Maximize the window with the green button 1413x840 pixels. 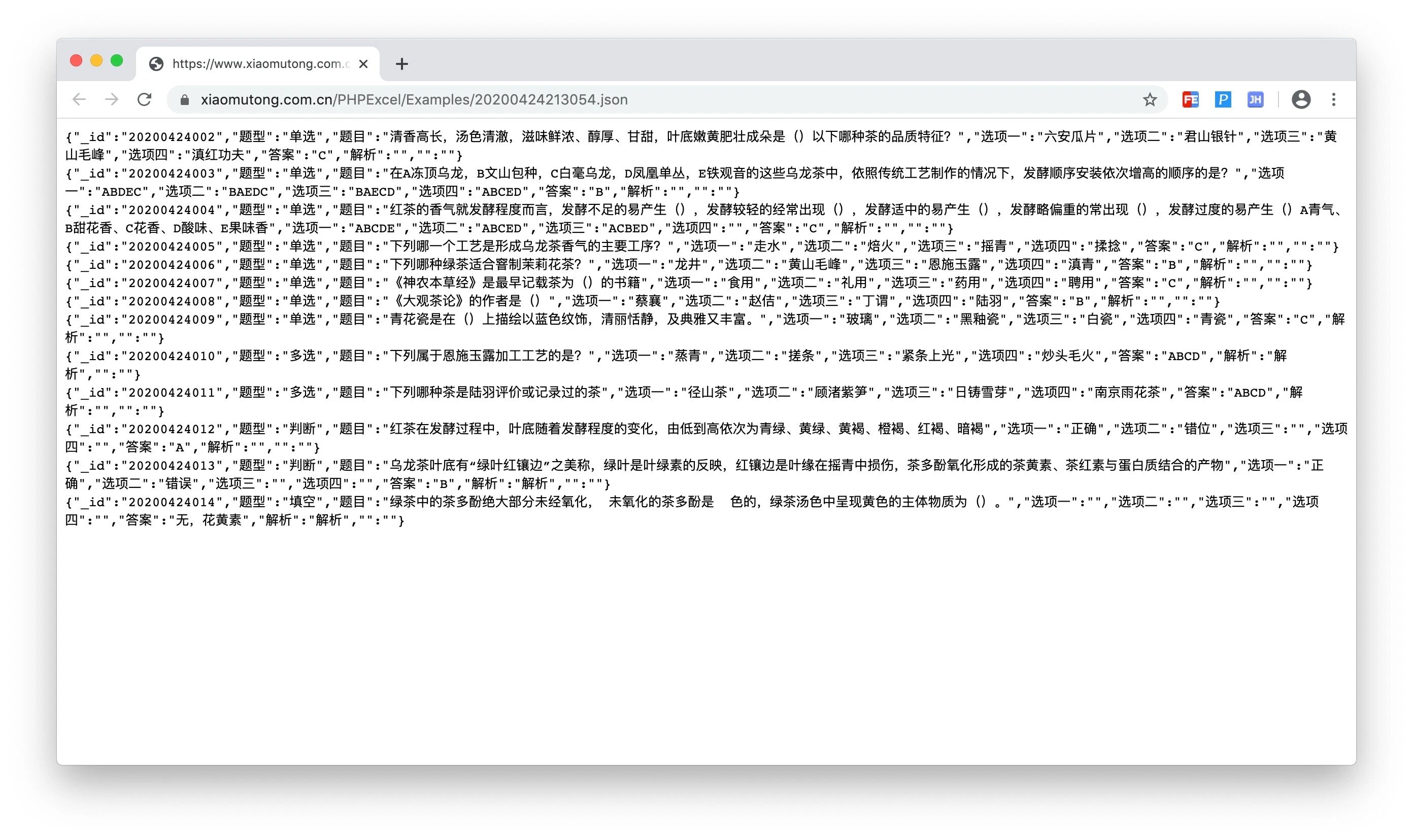pos(117,60)
